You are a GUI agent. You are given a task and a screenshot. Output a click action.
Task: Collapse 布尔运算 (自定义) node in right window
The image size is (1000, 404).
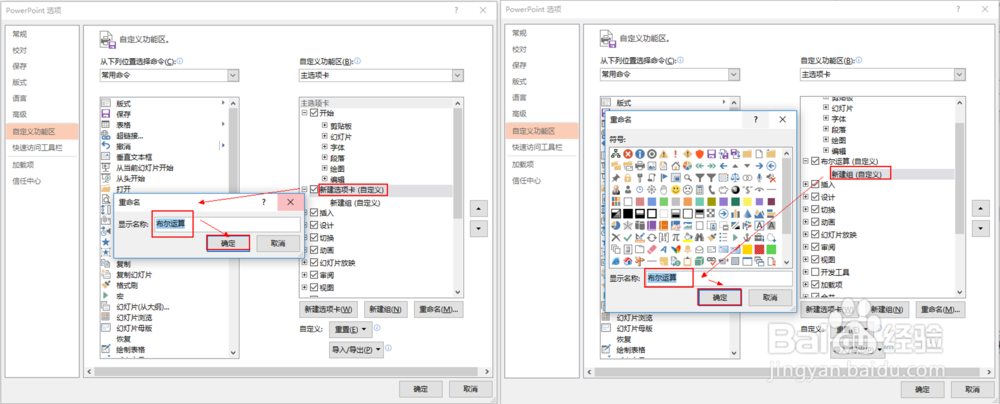(806, 161)
